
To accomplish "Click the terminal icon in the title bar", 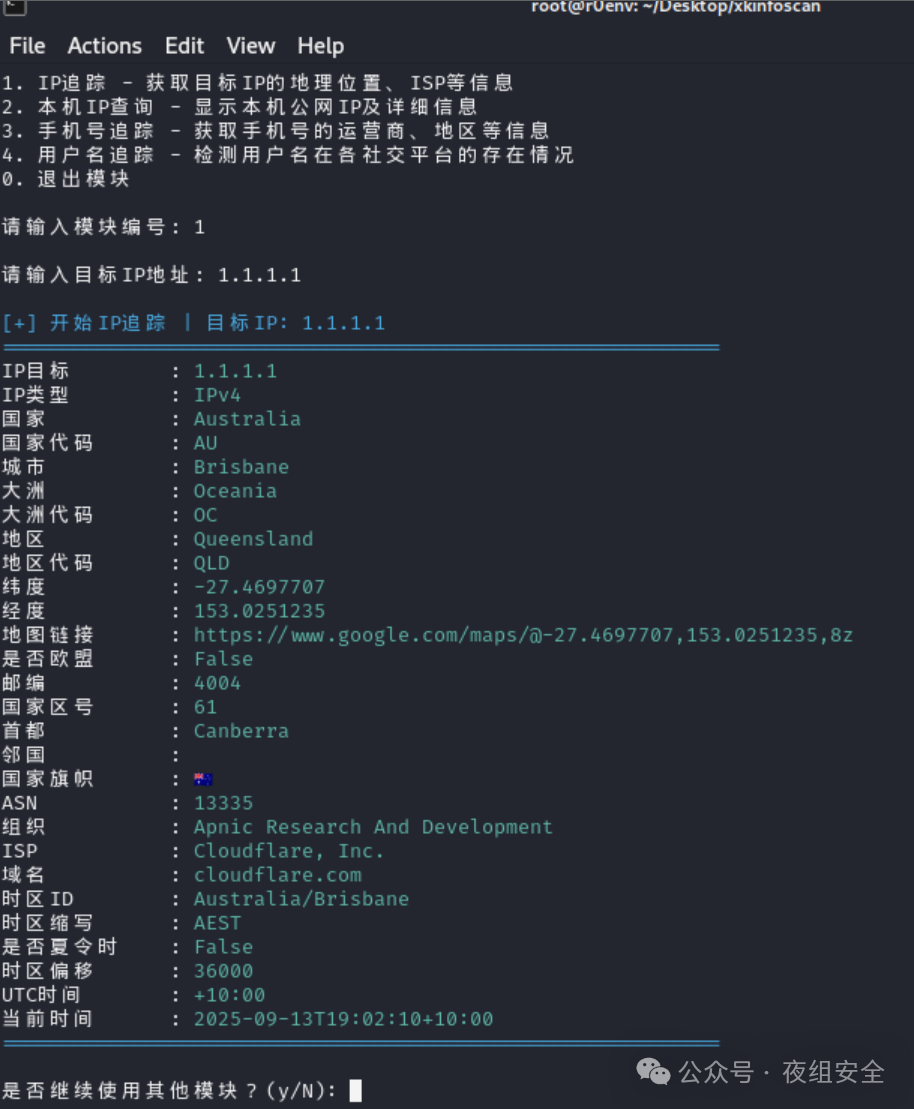I will click(x=13, y=7).
